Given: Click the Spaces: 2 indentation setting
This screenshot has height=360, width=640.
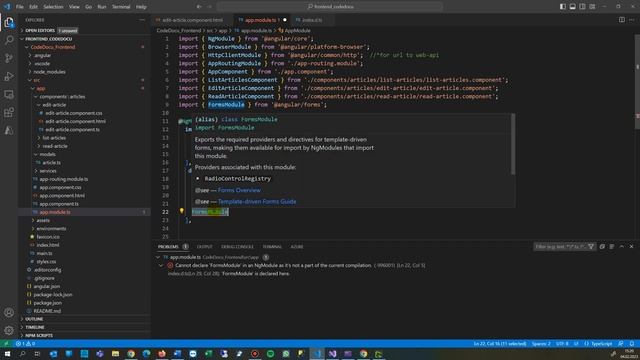Looking at the screenshot, I should (x=541, y=344).
